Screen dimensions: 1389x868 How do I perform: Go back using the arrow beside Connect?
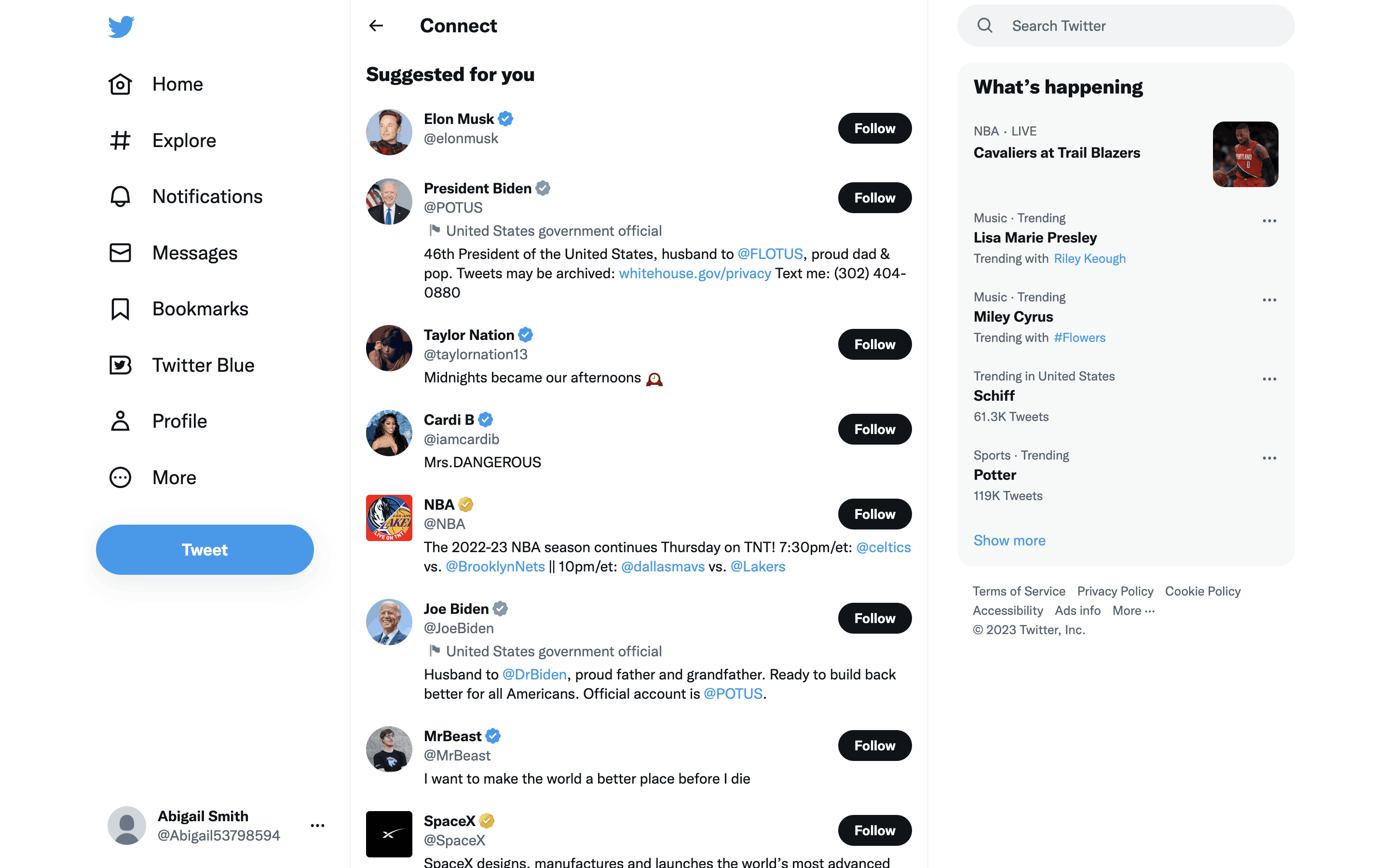pyautogui.click(x=376, y=26)
